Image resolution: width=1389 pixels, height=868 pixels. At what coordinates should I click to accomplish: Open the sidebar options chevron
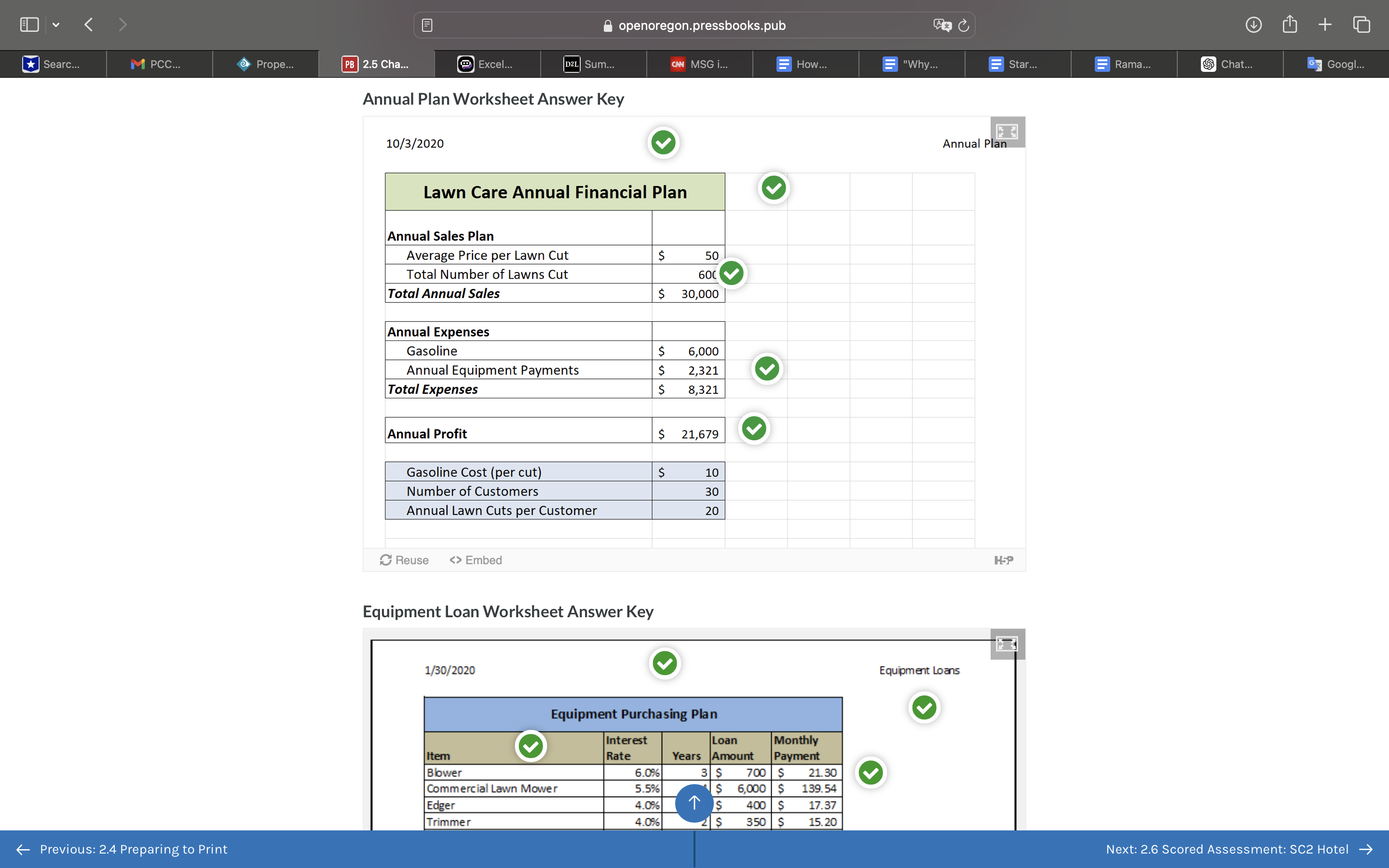[x=56, y=24]
